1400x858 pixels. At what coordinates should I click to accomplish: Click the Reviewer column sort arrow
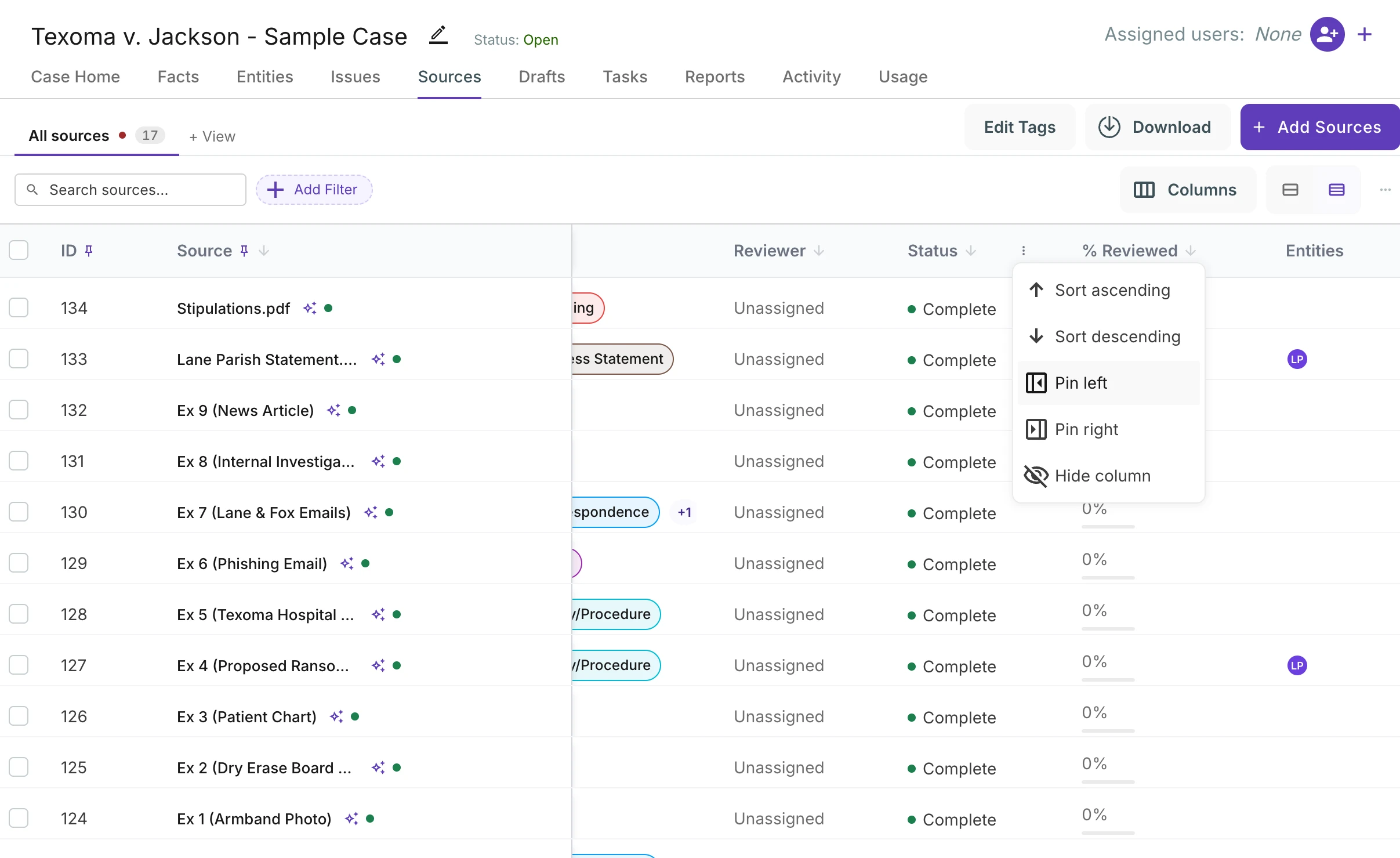coord(819,251)
